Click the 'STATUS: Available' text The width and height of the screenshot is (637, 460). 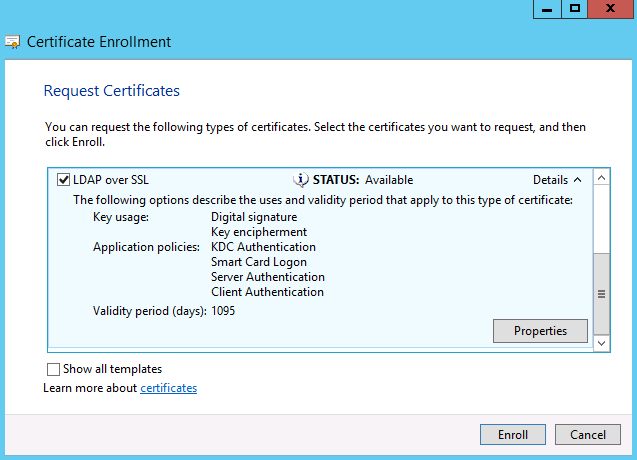click(x=362, y=180)
